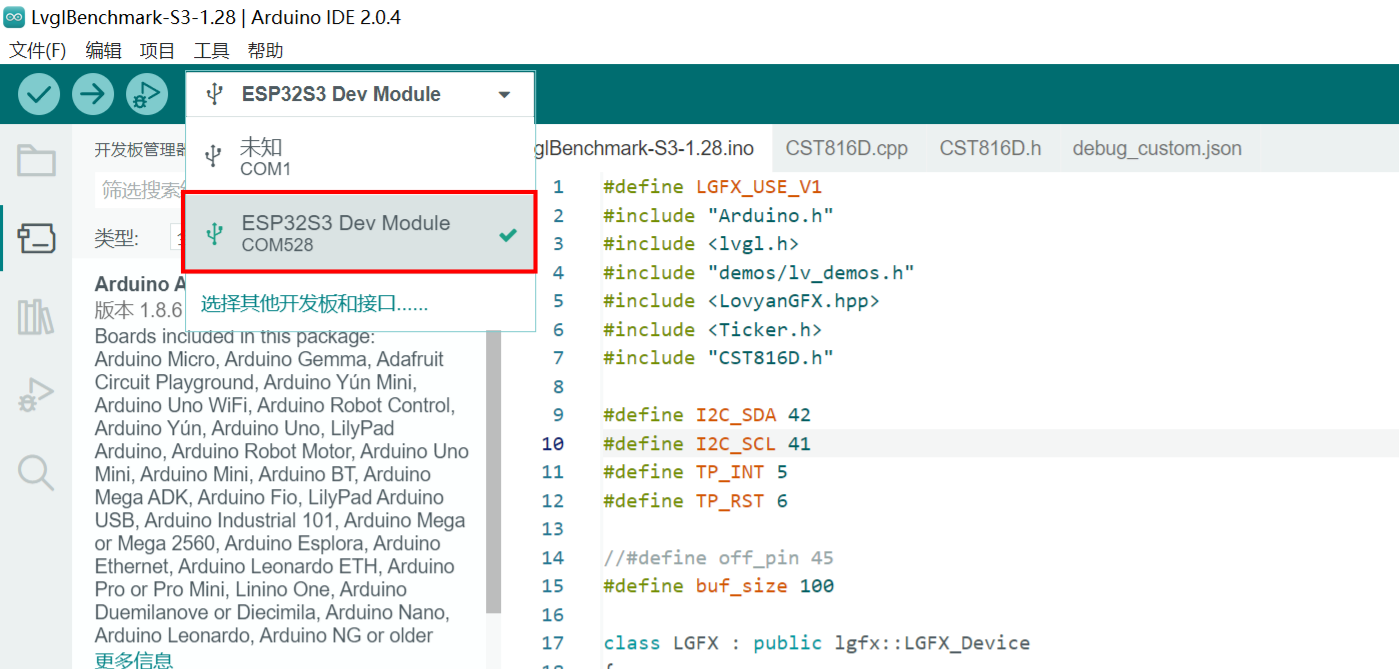Open the 编辑 menu
The height and width of the screenshot is (669, 1399).
click(x=104, y=50)
